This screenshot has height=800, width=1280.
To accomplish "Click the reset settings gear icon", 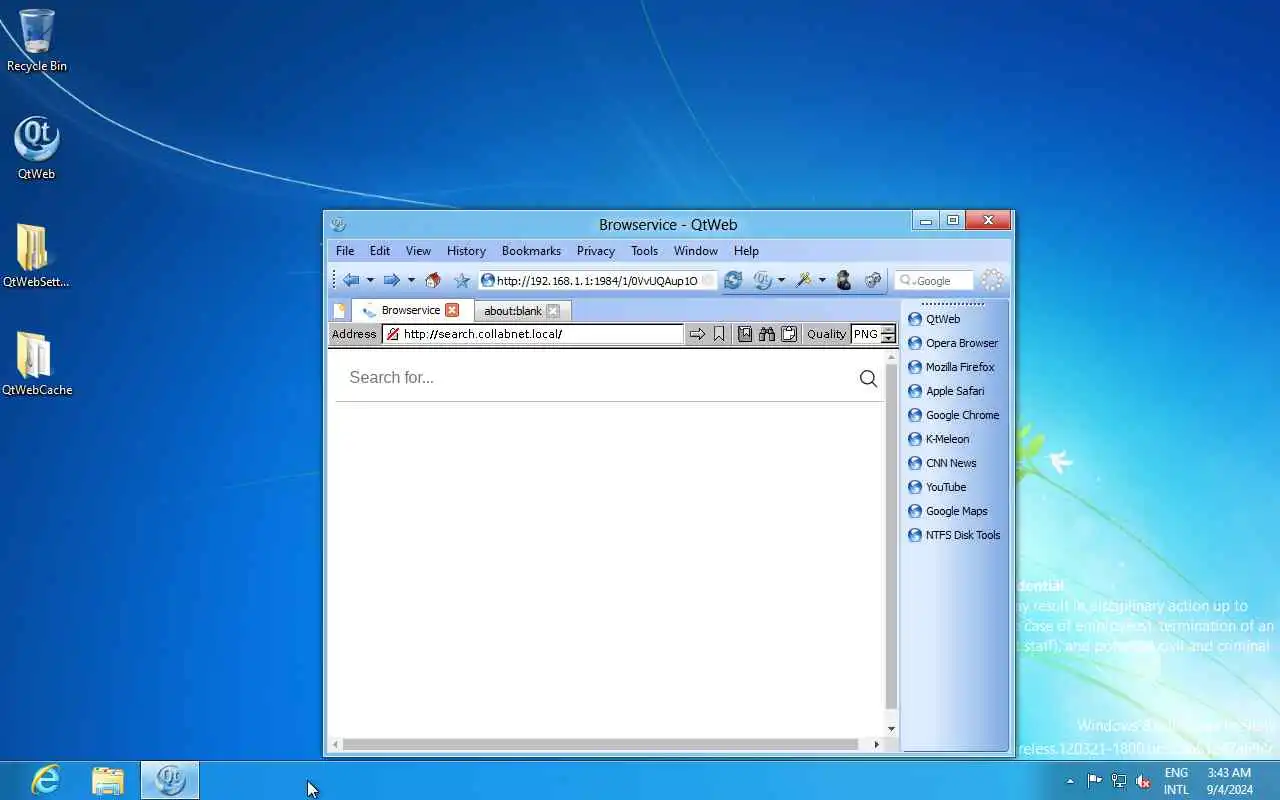I will [x=873, y=281].
